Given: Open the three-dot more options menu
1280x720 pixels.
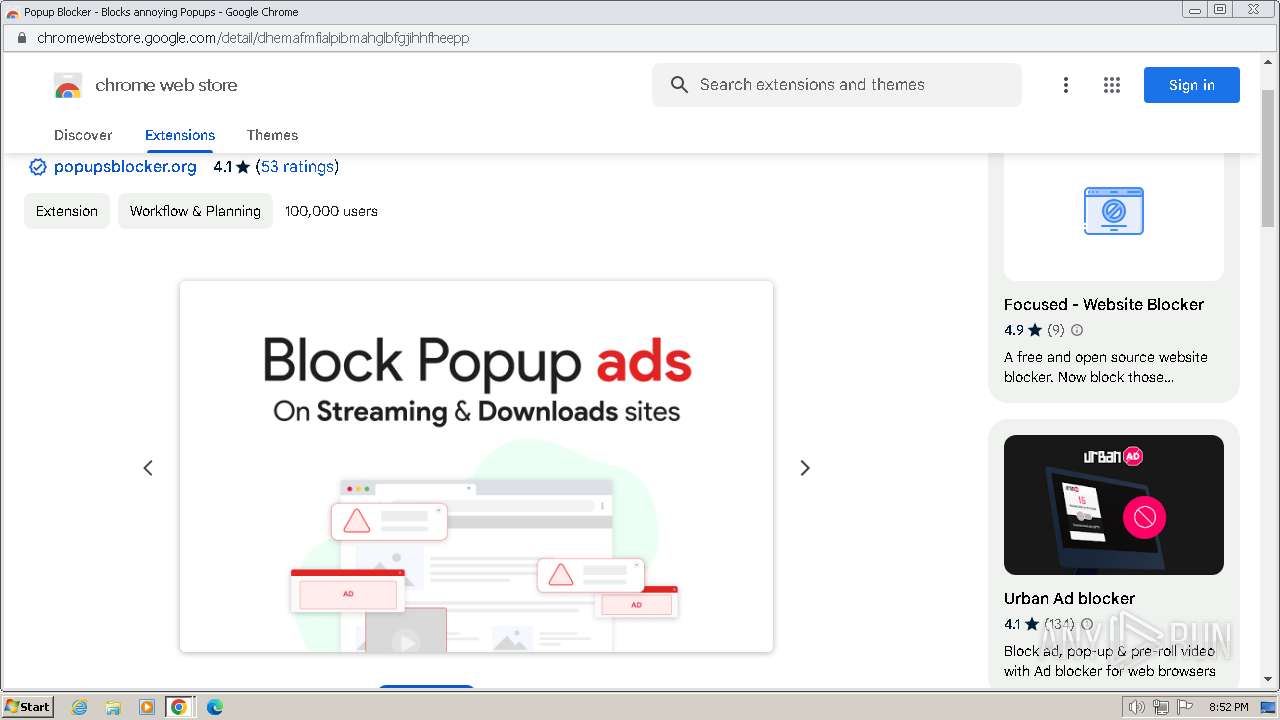Looking at the screenshot, I should click(1066, 85).
